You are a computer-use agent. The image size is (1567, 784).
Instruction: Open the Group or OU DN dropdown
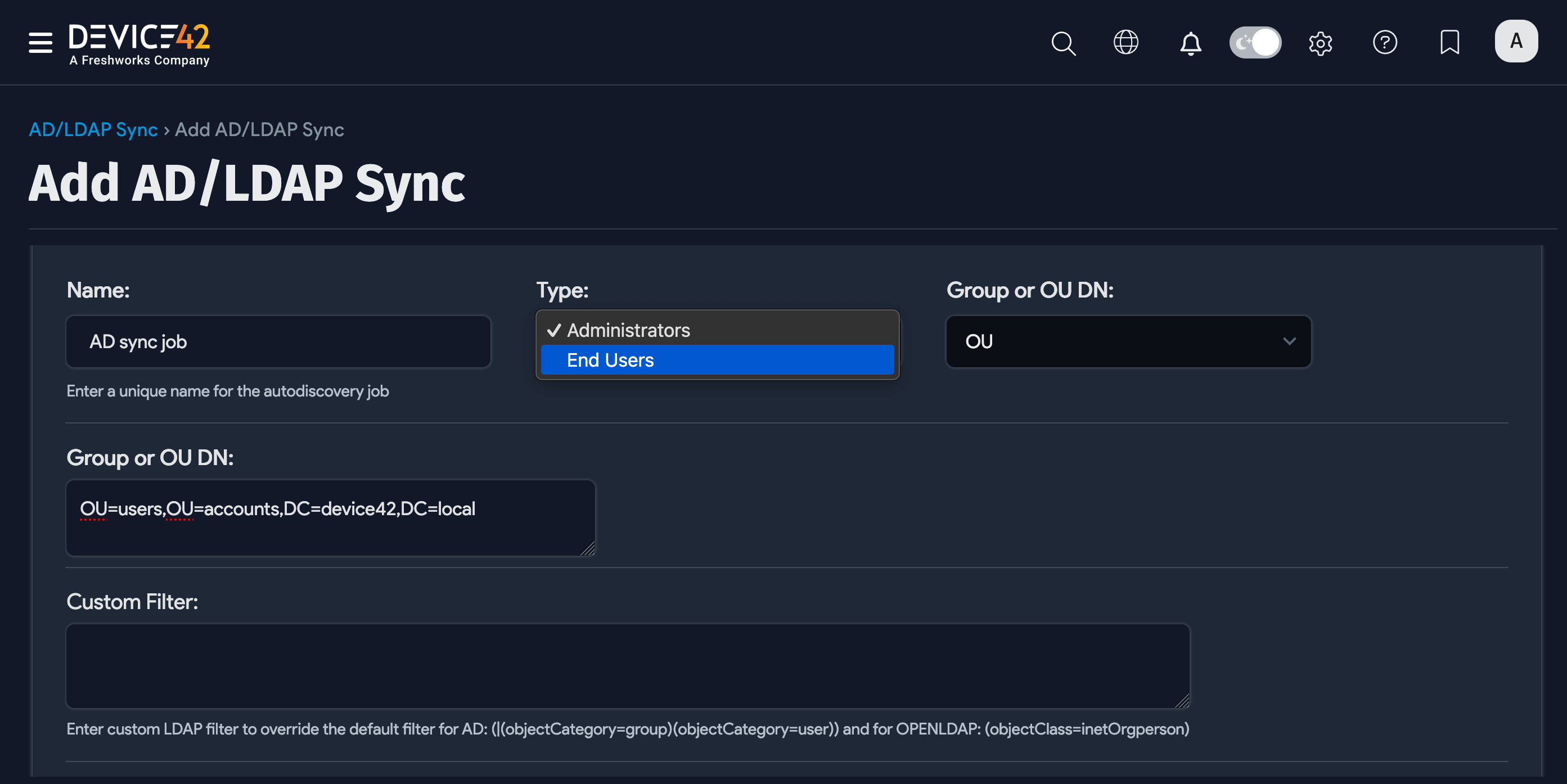(1128, 341)
